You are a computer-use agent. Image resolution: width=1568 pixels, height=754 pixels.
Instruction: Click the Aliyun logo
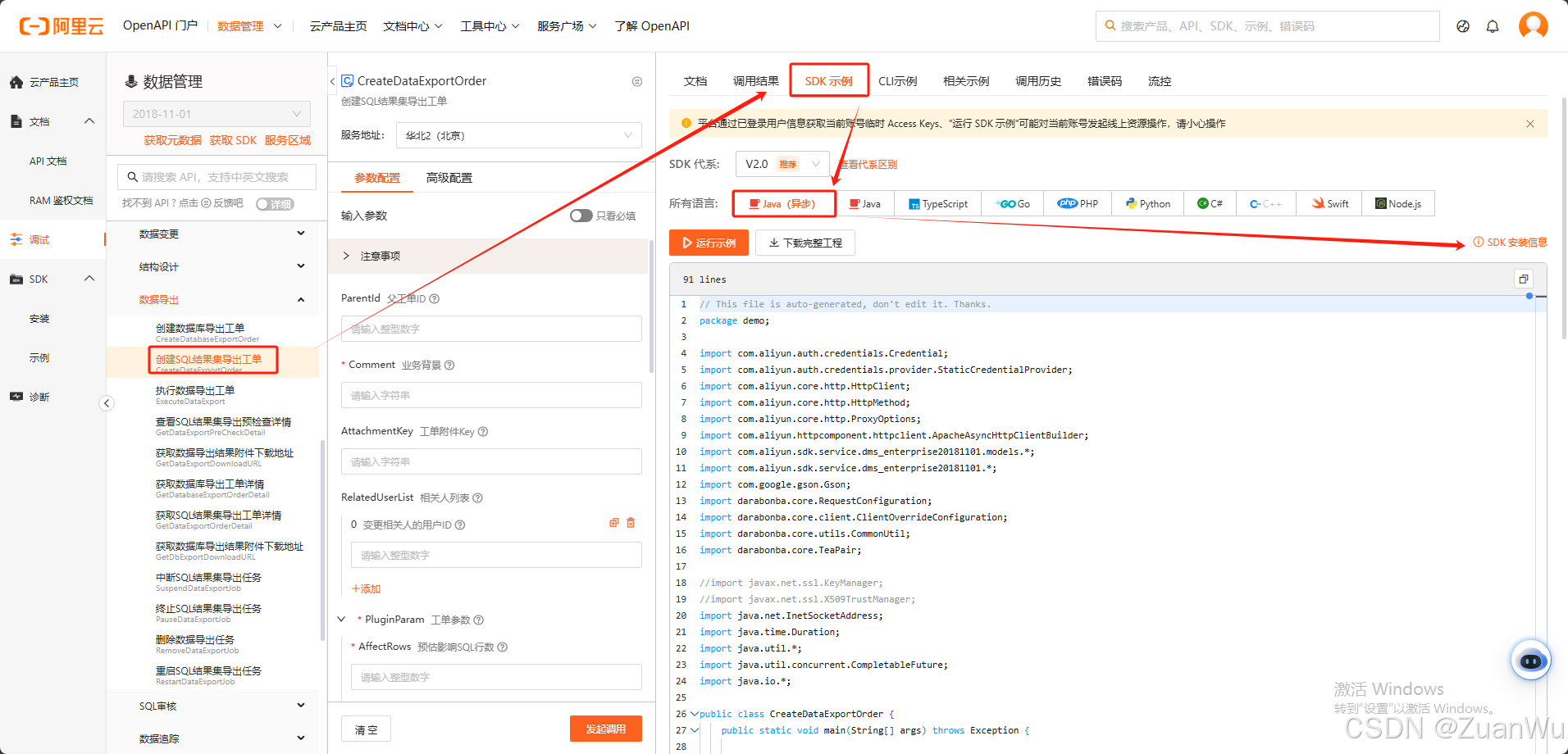point(62,26)
